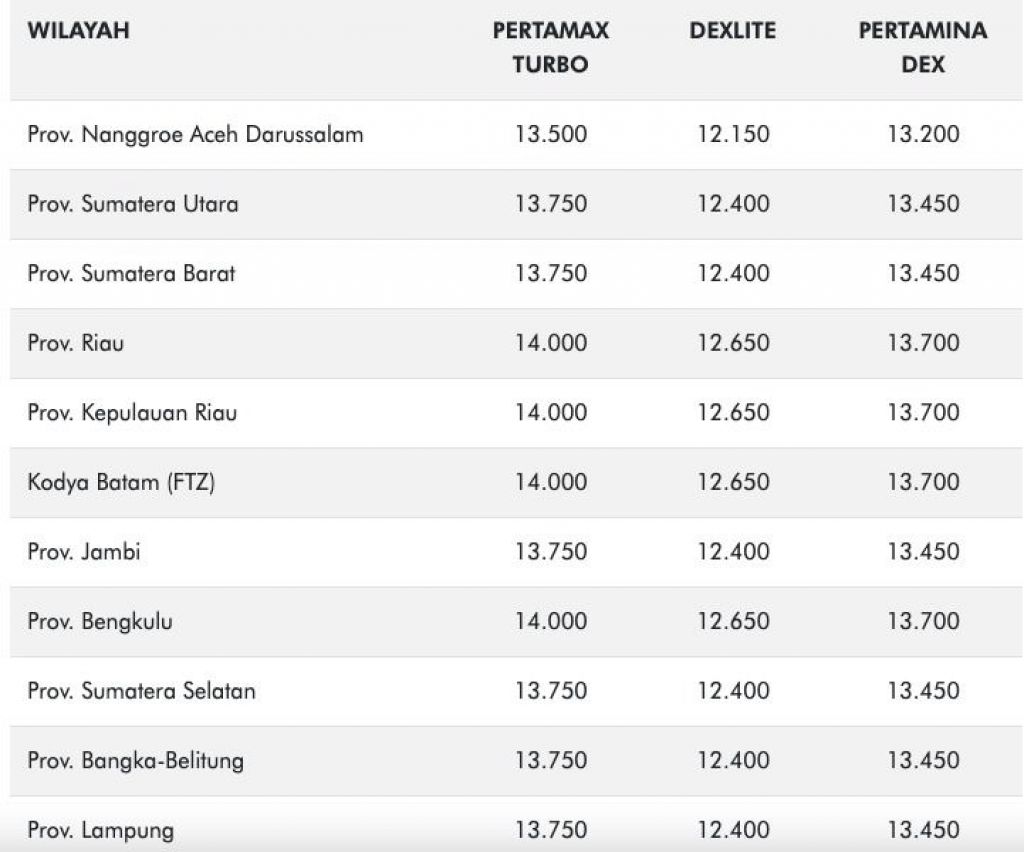Click the Prov. Riau row label
The image size is (1024, 852).
[76, 343]
